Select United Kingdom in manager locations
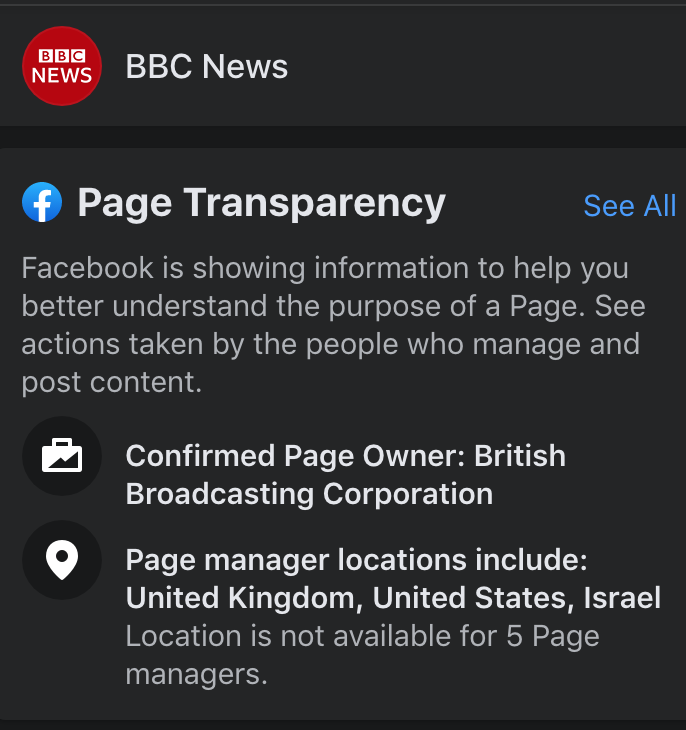Image resolution: width=686 pixels, height=730 pixels. pos(245,598)
